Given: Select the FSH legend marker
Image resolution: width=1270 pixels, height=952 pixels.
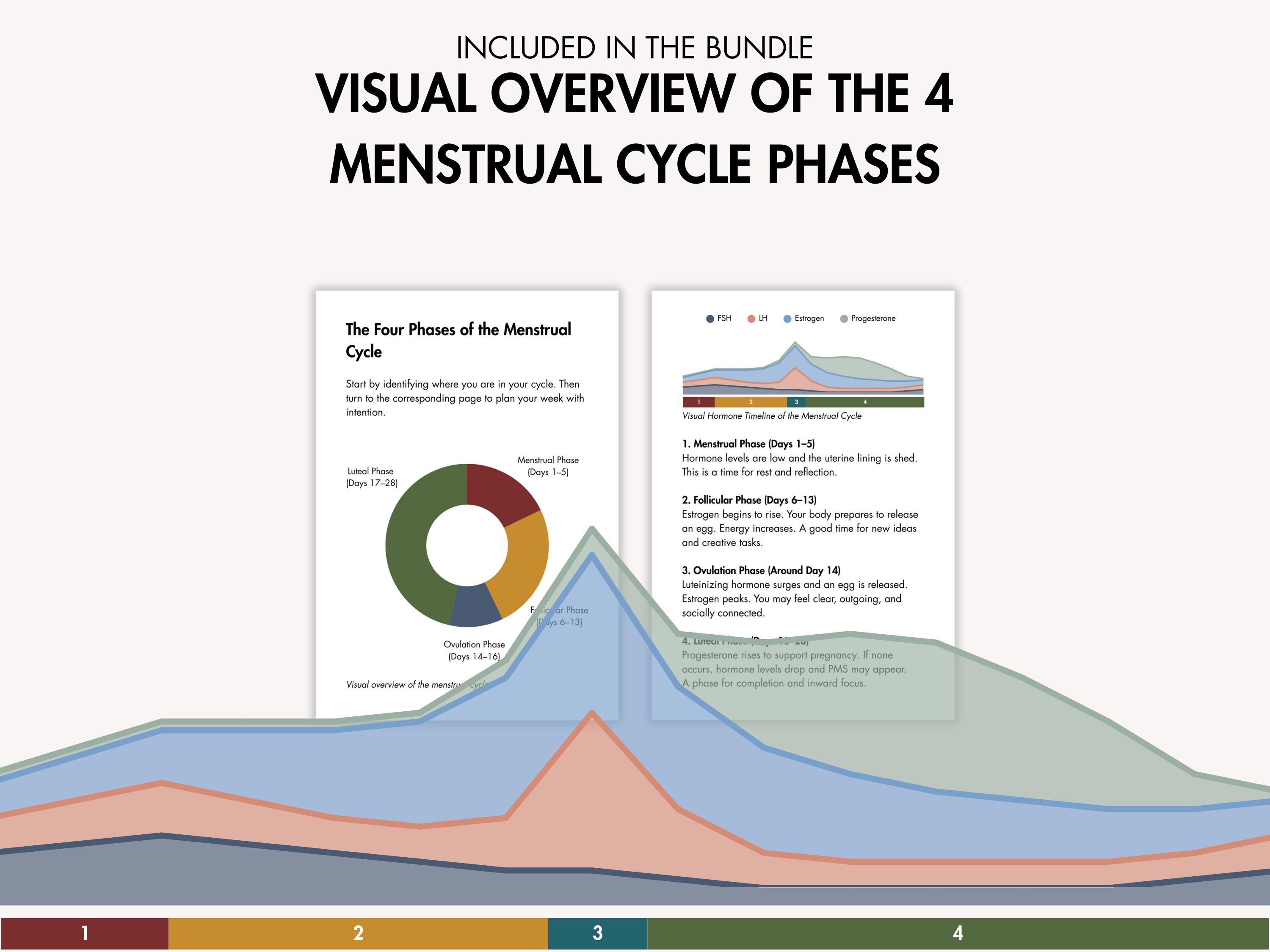Looking at the screenshot, I should coord(710,319).
